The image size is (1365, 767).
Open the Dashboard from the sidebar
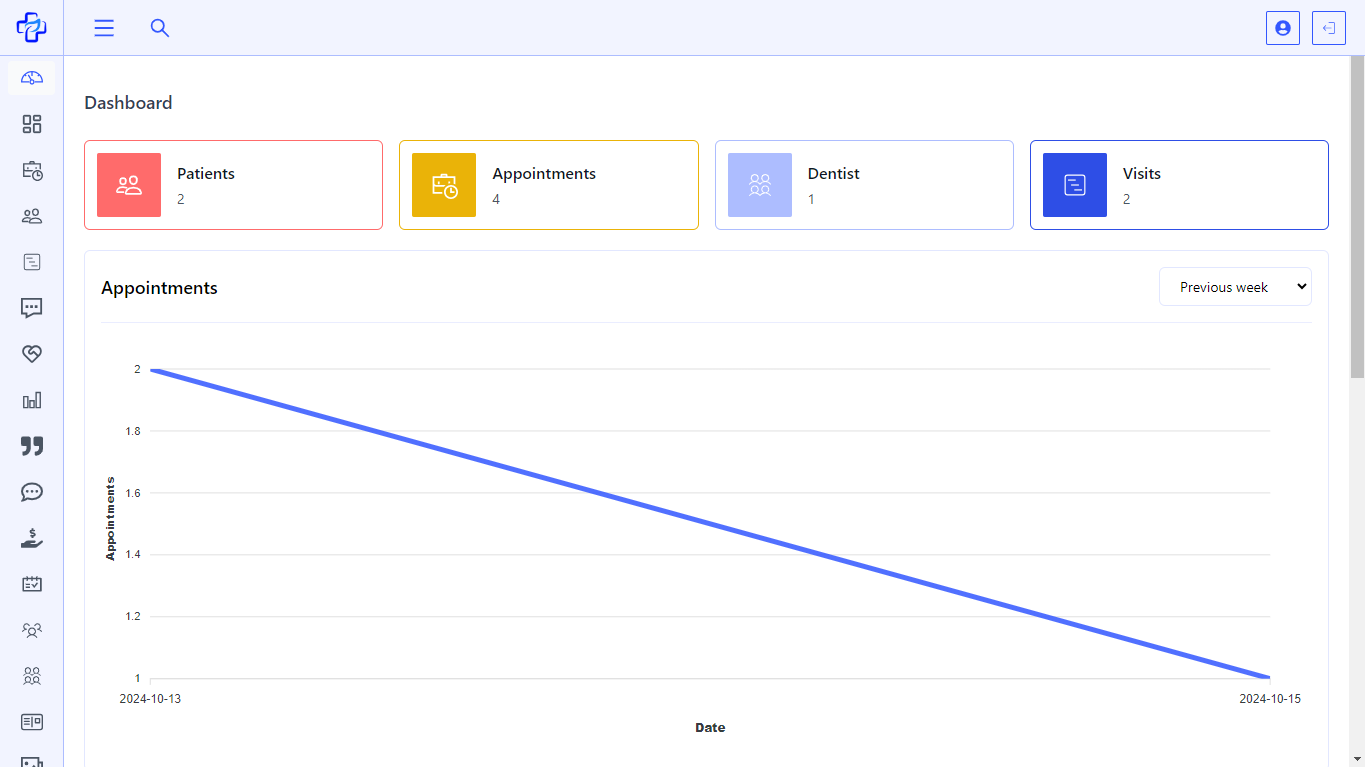(31, 77)
